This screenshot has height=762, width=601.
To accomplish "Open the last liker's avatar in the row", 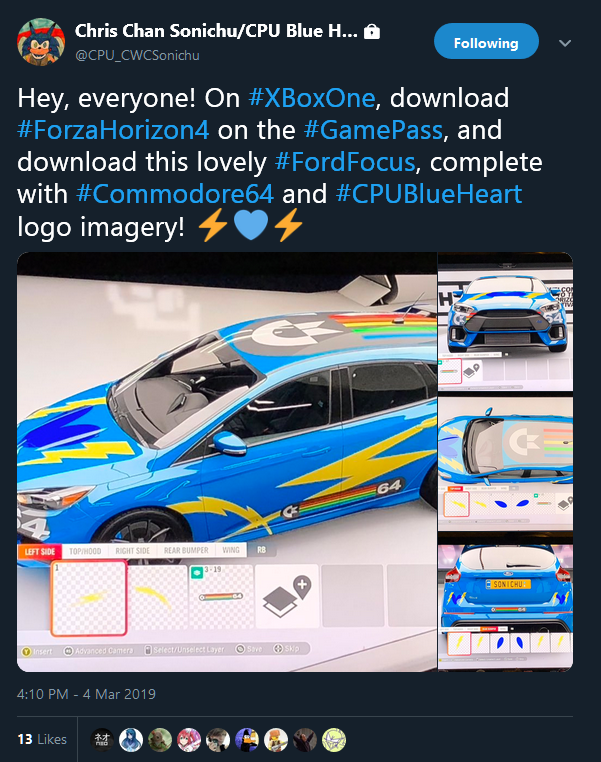I will point(334,740).
